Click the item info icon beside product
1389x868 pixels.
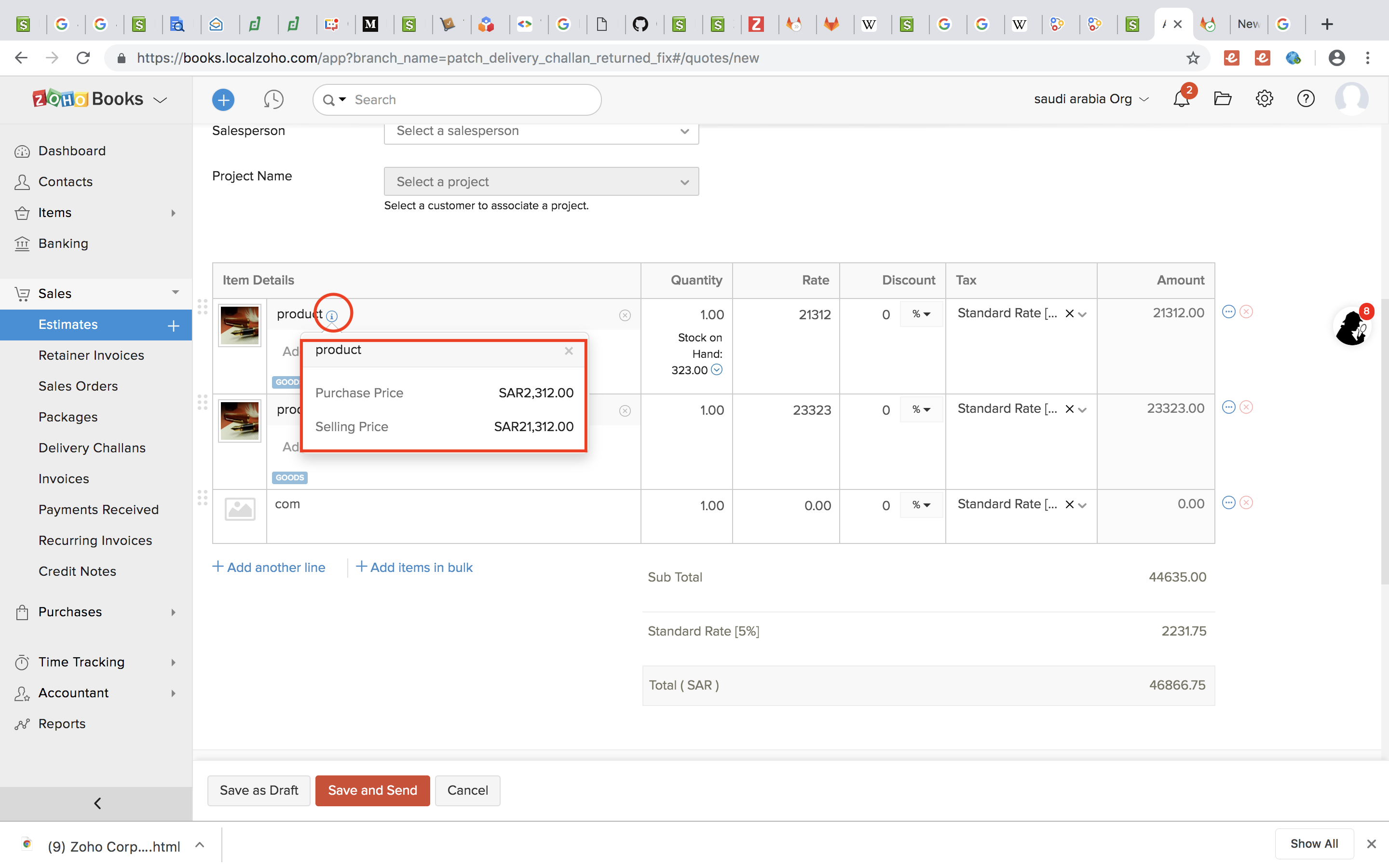pos(332,316)
